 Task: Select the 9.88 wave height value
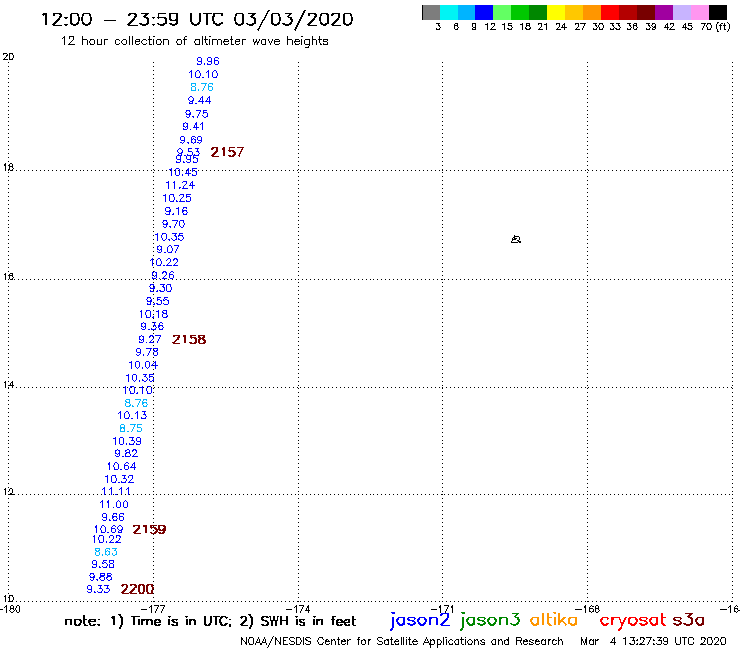101,577
